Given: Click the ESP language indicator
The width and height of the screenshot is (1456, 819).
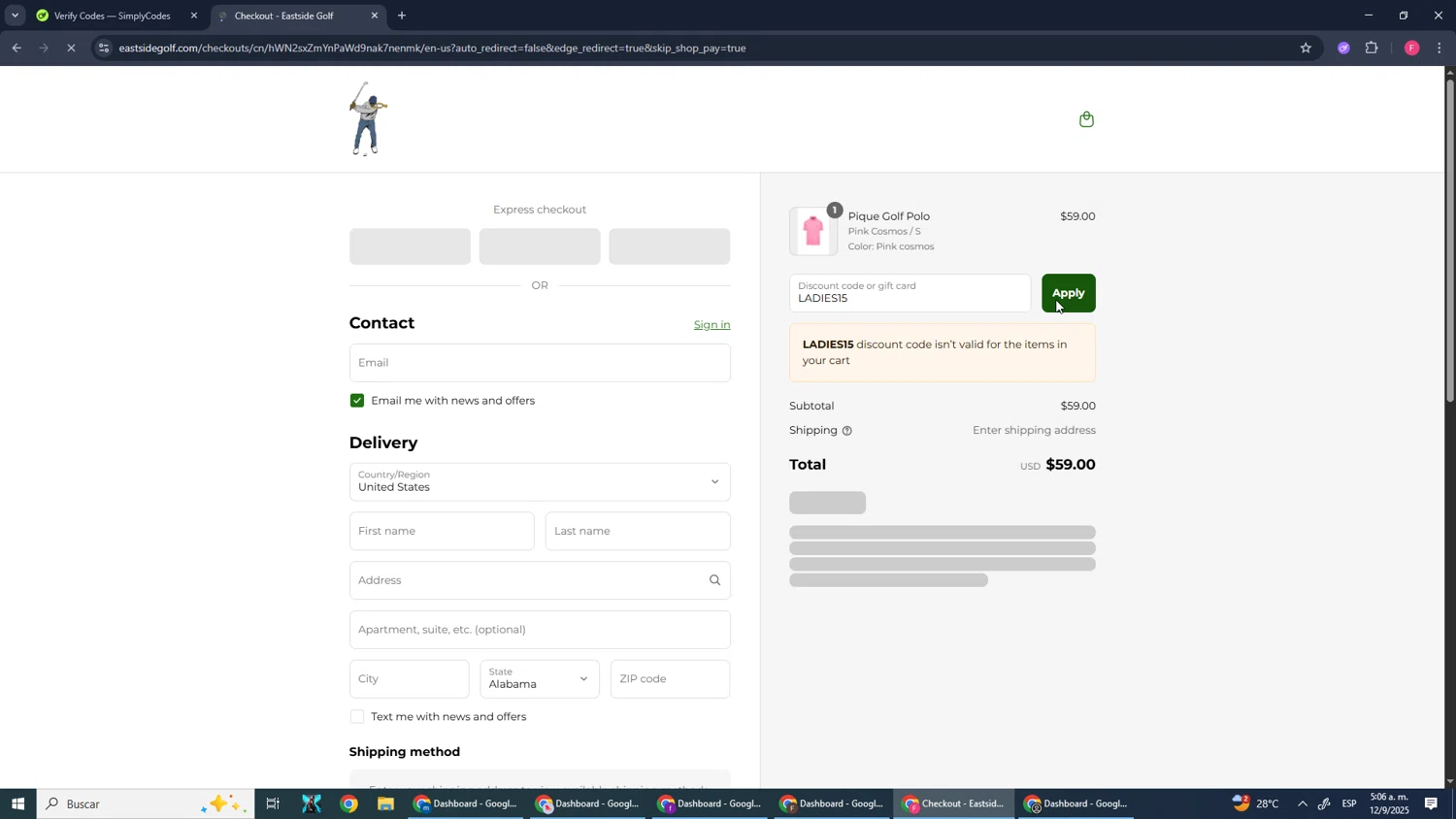Looking at the screenshot, I should coord(1349,803).
